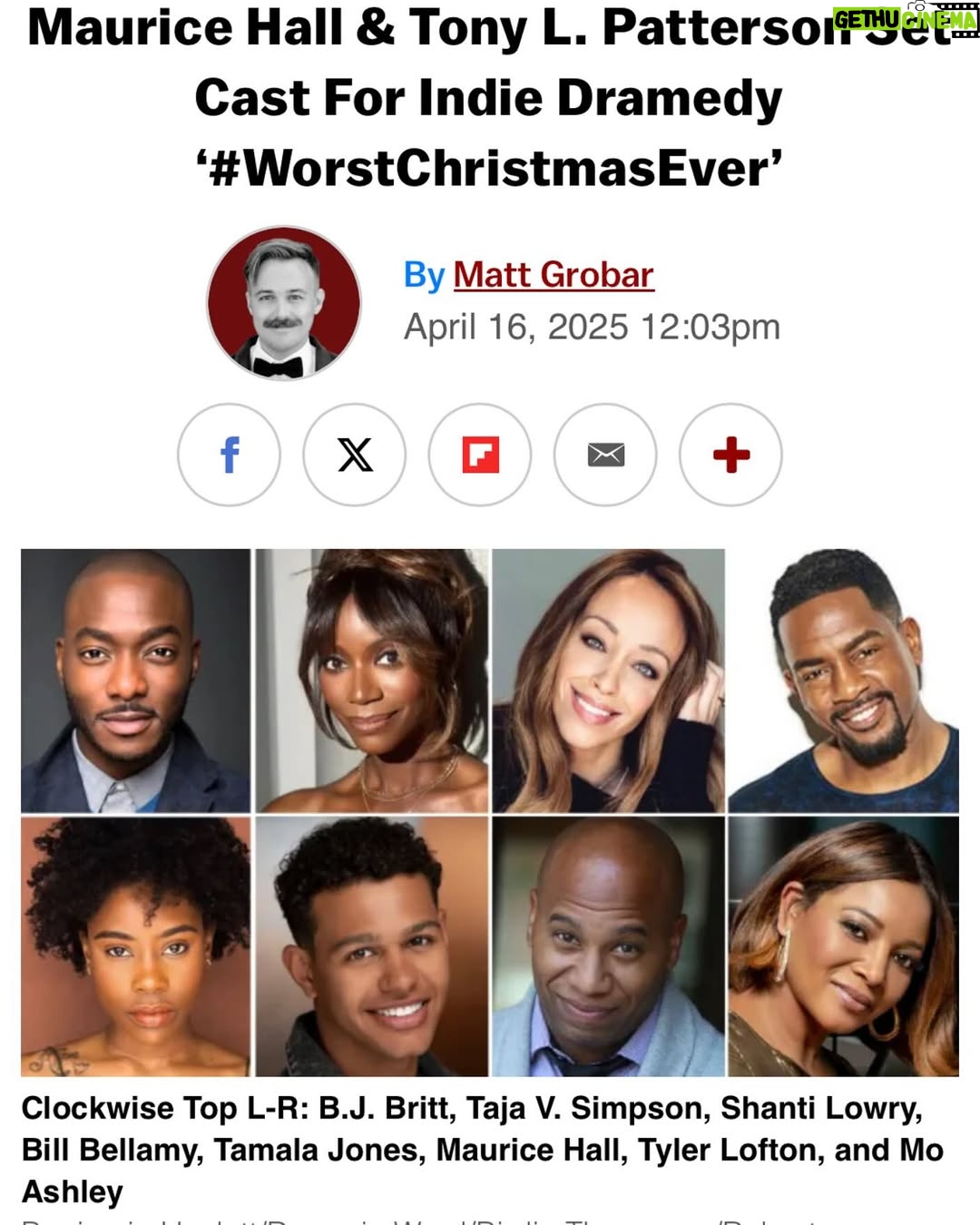
Task: Open more sharing options plus icon
Action: (730, 455)
